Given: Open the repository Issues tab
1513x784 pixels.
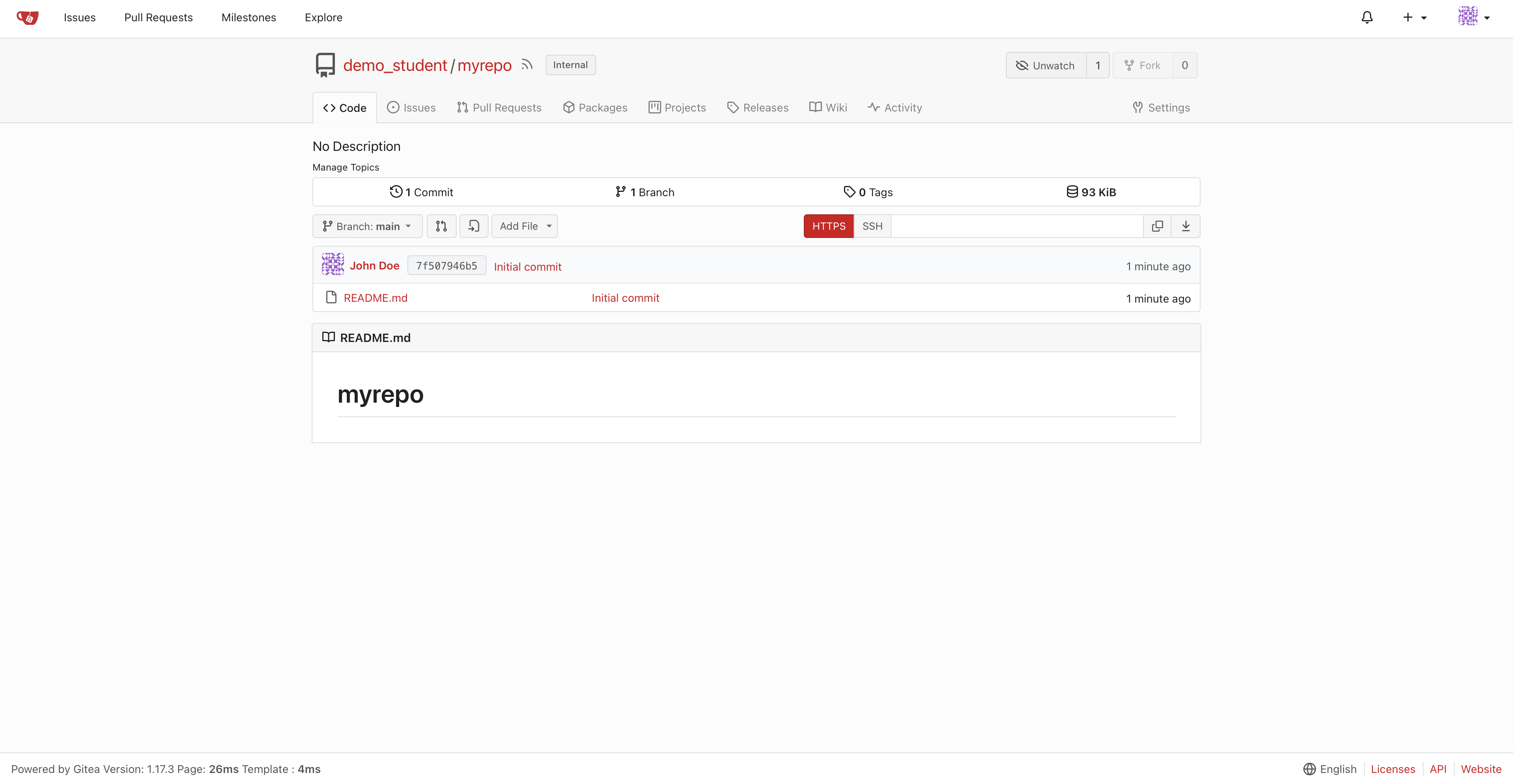Looking at the screenshot, I should tap(412, 108).
